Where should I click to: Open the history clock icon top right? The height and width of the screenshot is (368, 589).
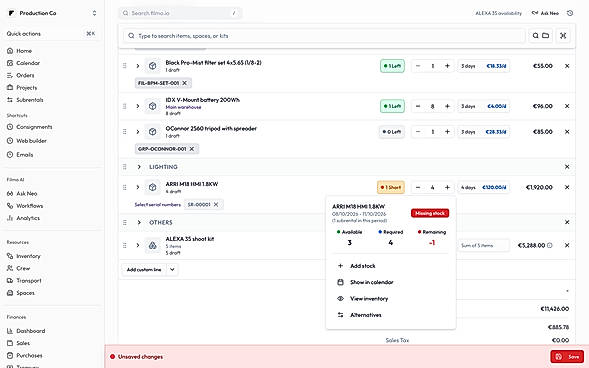[x=570, y=13]
